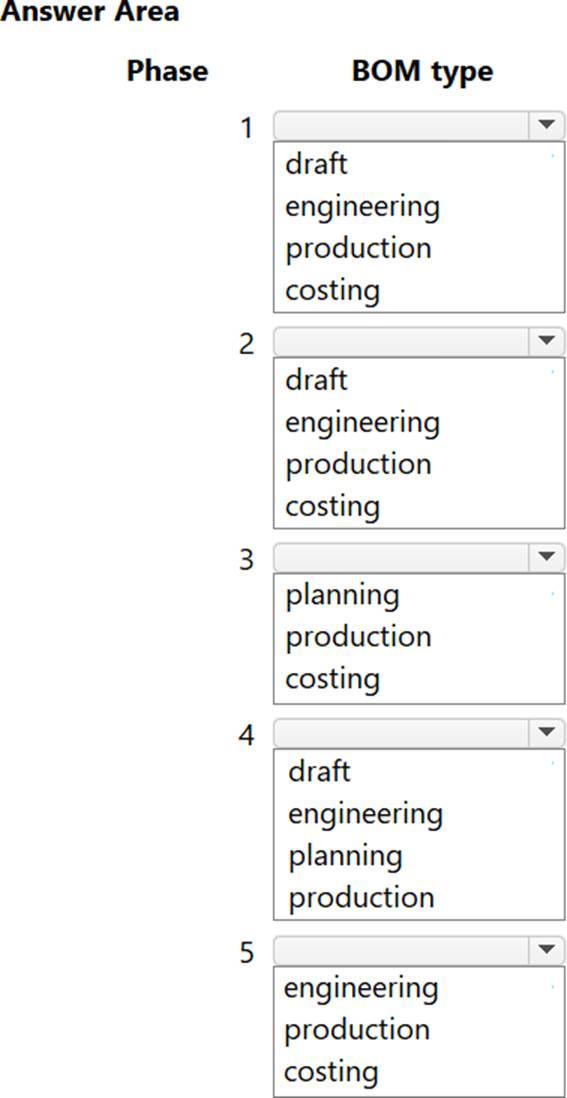
Task: Select production in Phase 3 list
Action: [x=358, y=637]
